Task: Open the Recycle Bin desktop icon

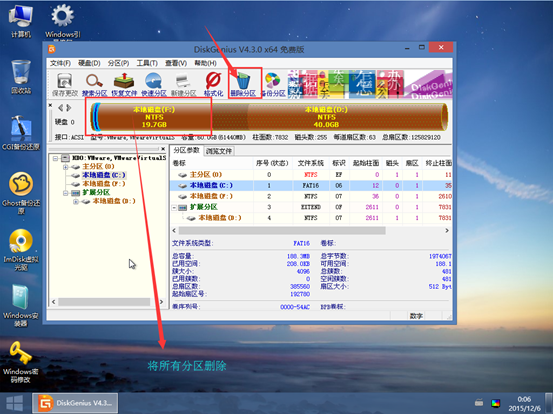Action: tap(21, 77)
